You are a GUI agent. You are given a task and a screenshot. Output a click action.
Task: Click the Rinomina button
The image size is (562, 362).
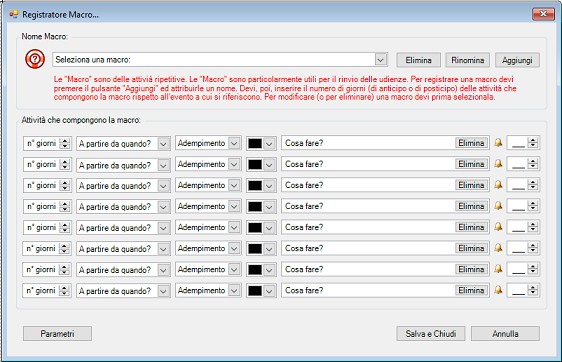coord(468,60)
